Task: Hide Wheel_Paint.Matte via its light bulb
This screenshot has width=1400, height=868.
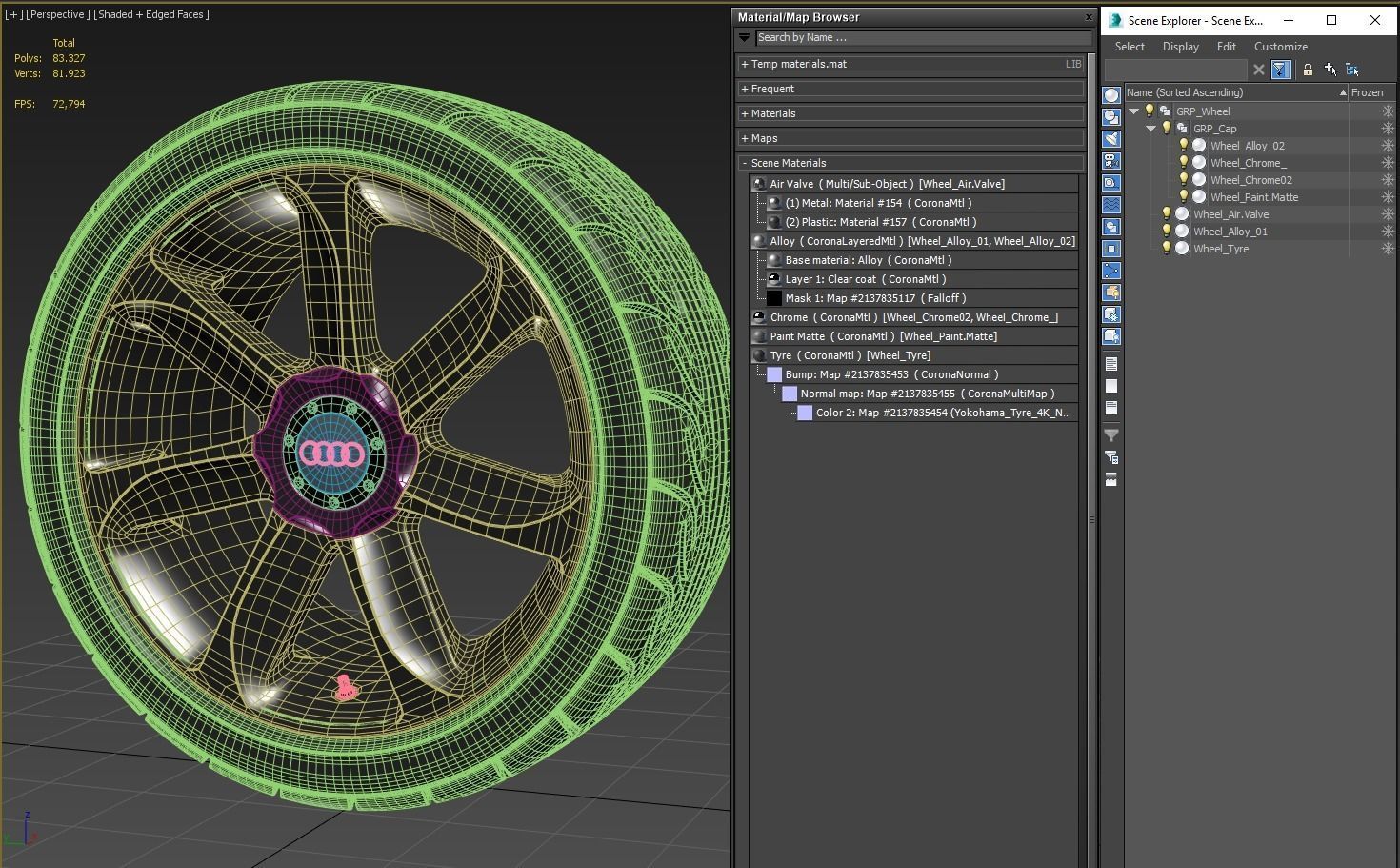Action: coord(1184,197)
